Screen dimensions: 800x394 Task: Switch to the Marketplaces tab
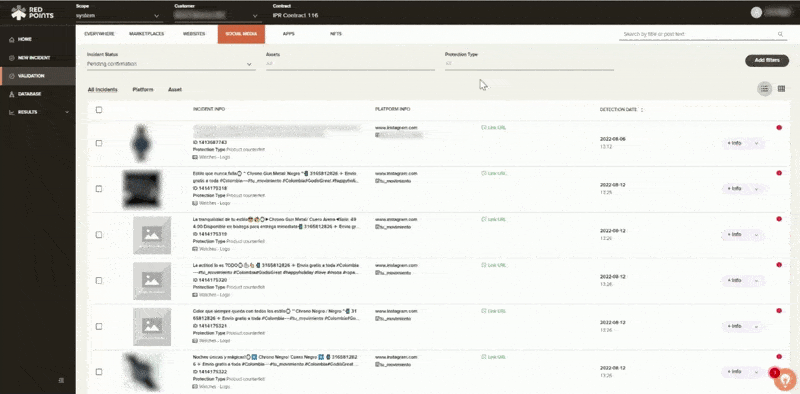pyautogui.click(x=146, y=34)
